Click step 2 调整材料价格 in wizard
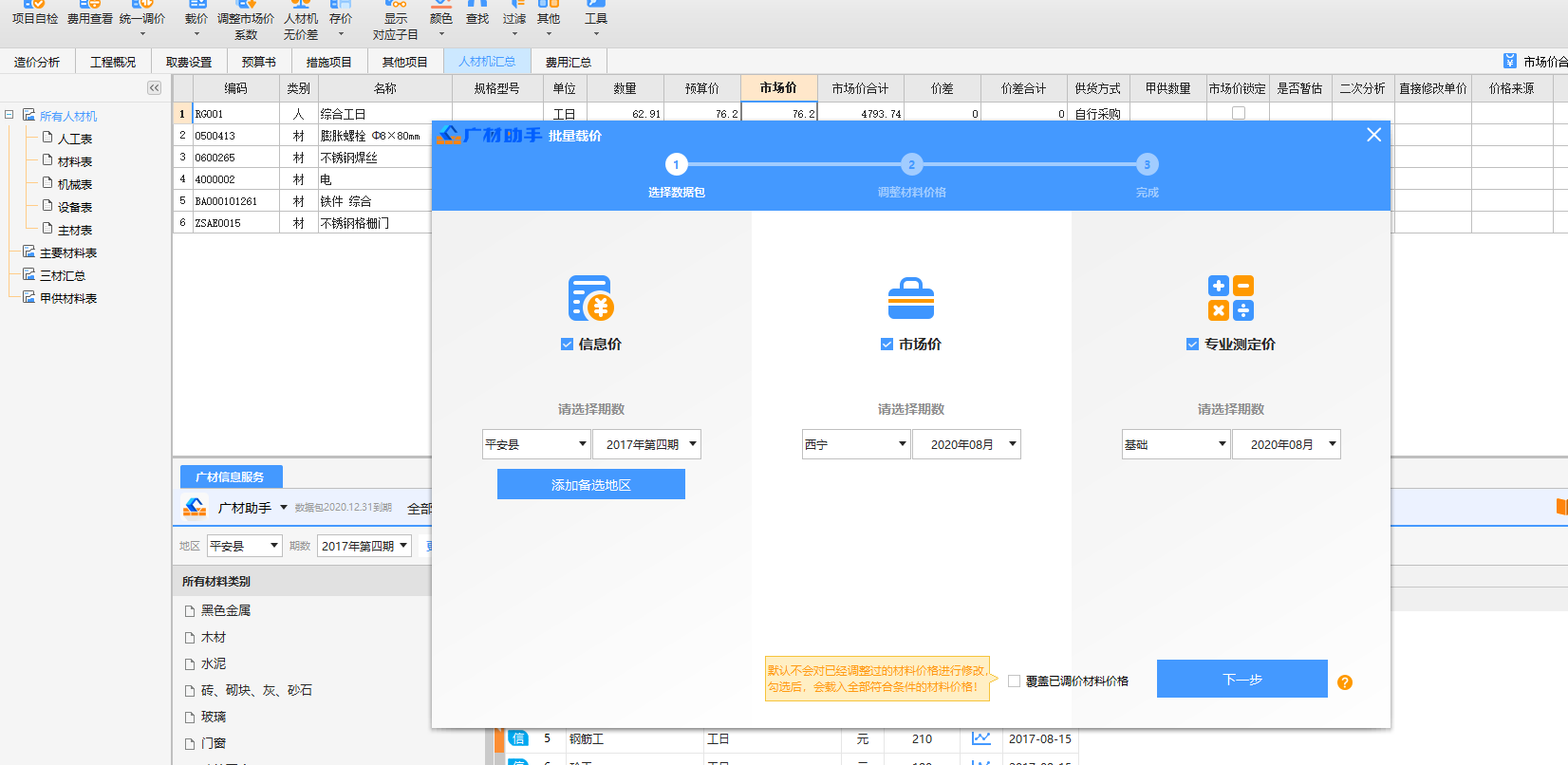This screenshot has height=765, width=1568. [x=911, y=177]
